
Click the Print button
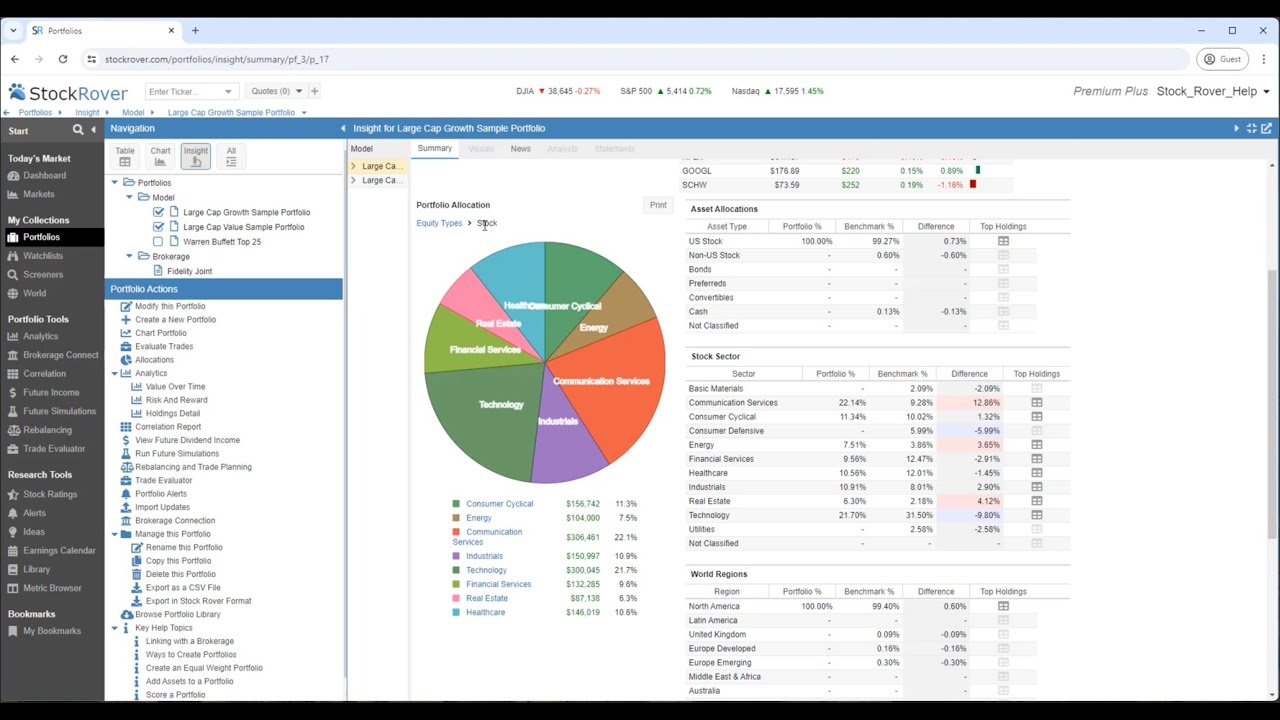[x=658, y=205]
